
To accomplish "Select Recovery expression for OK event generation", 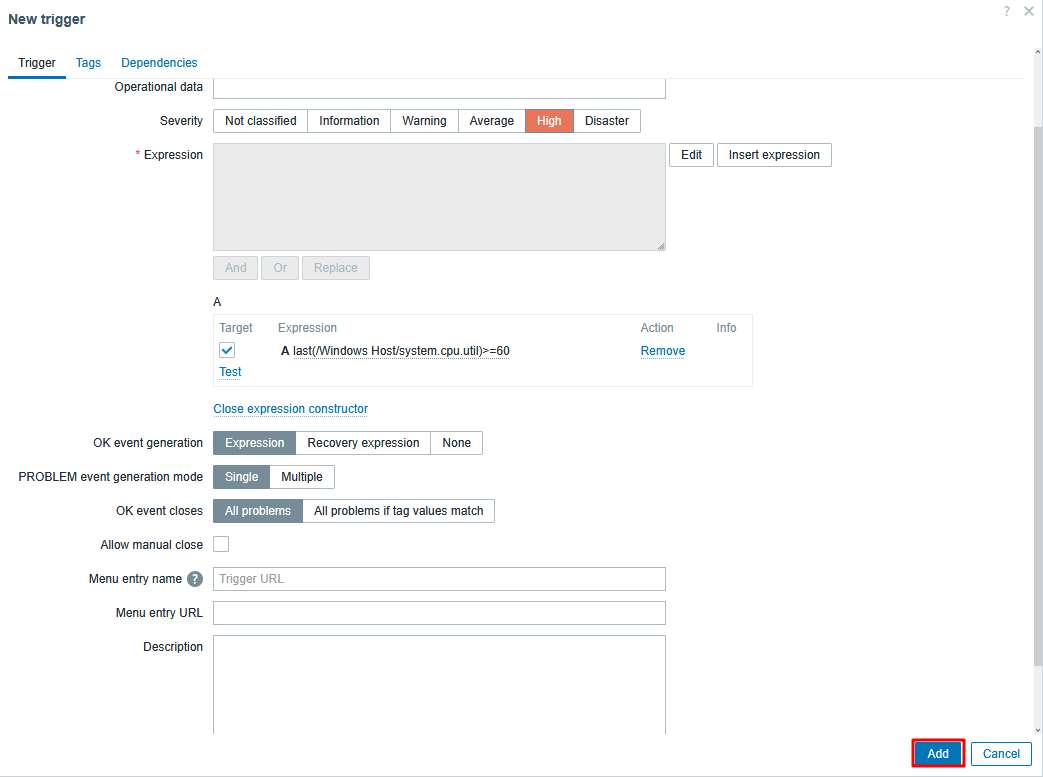I will [363, 443].
